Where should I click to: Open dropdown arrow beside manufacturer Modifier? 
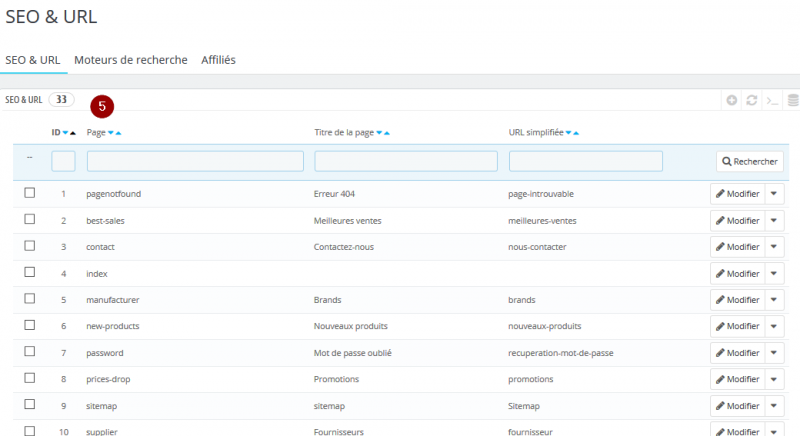(774, 299)
